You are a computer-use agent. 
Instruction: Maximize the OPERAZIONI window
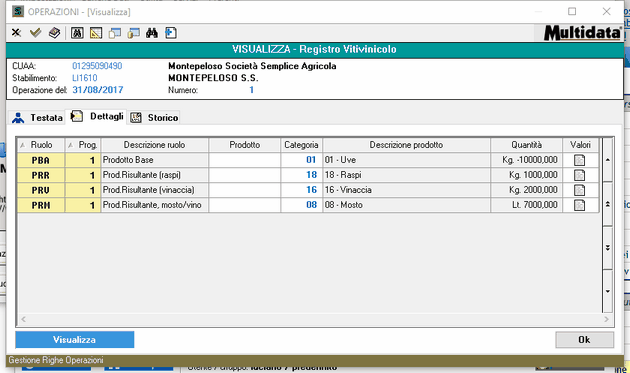pyautogui.click(x=572, y=11)
